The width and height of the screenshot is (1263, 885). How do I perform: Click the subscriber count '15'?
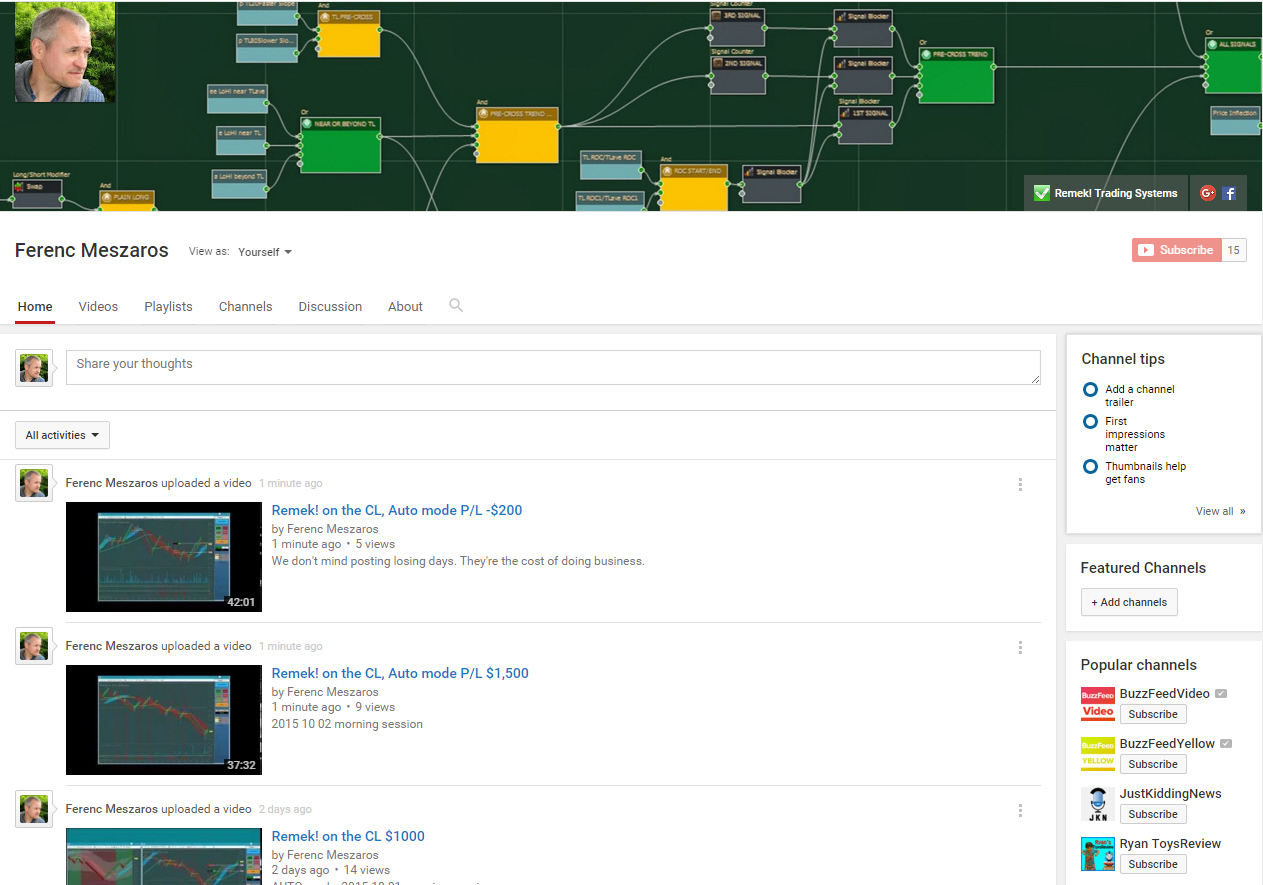[1234, 250]
